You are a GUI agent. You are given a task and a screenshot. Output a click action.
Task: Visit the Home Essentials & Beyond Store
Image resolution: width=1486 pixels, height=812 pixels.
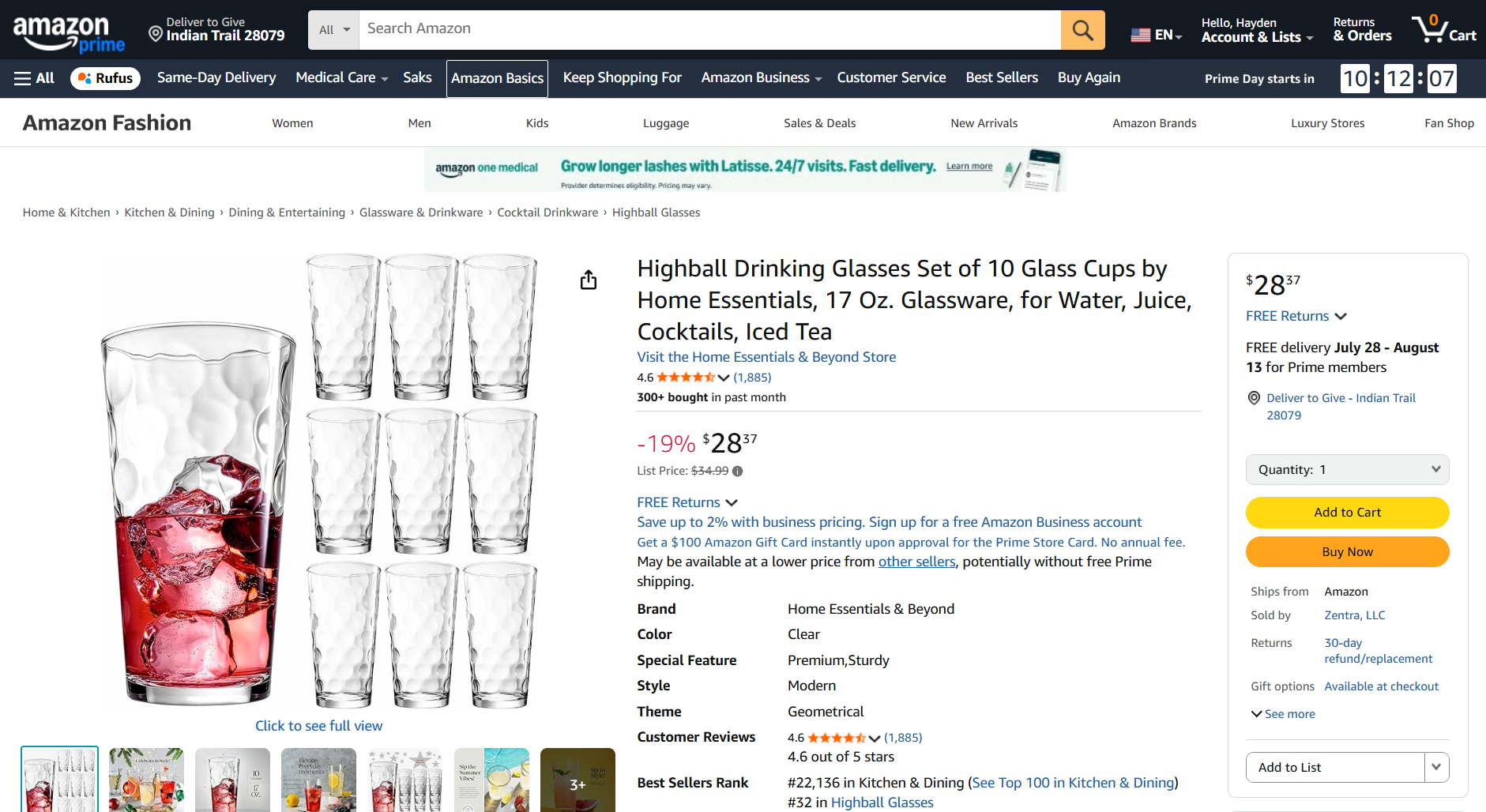[x=766, y=357]
